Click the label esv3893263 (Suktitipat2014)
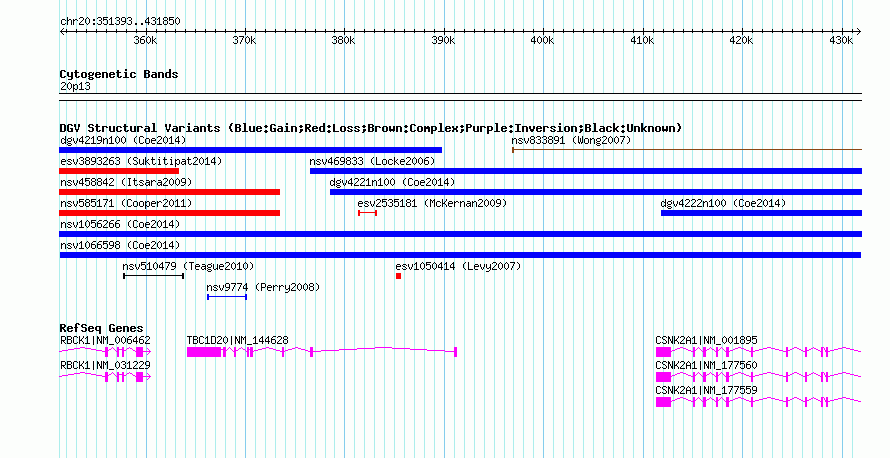Image resolution: width=890 pixels, height=458 pixels. pos(141,161)
